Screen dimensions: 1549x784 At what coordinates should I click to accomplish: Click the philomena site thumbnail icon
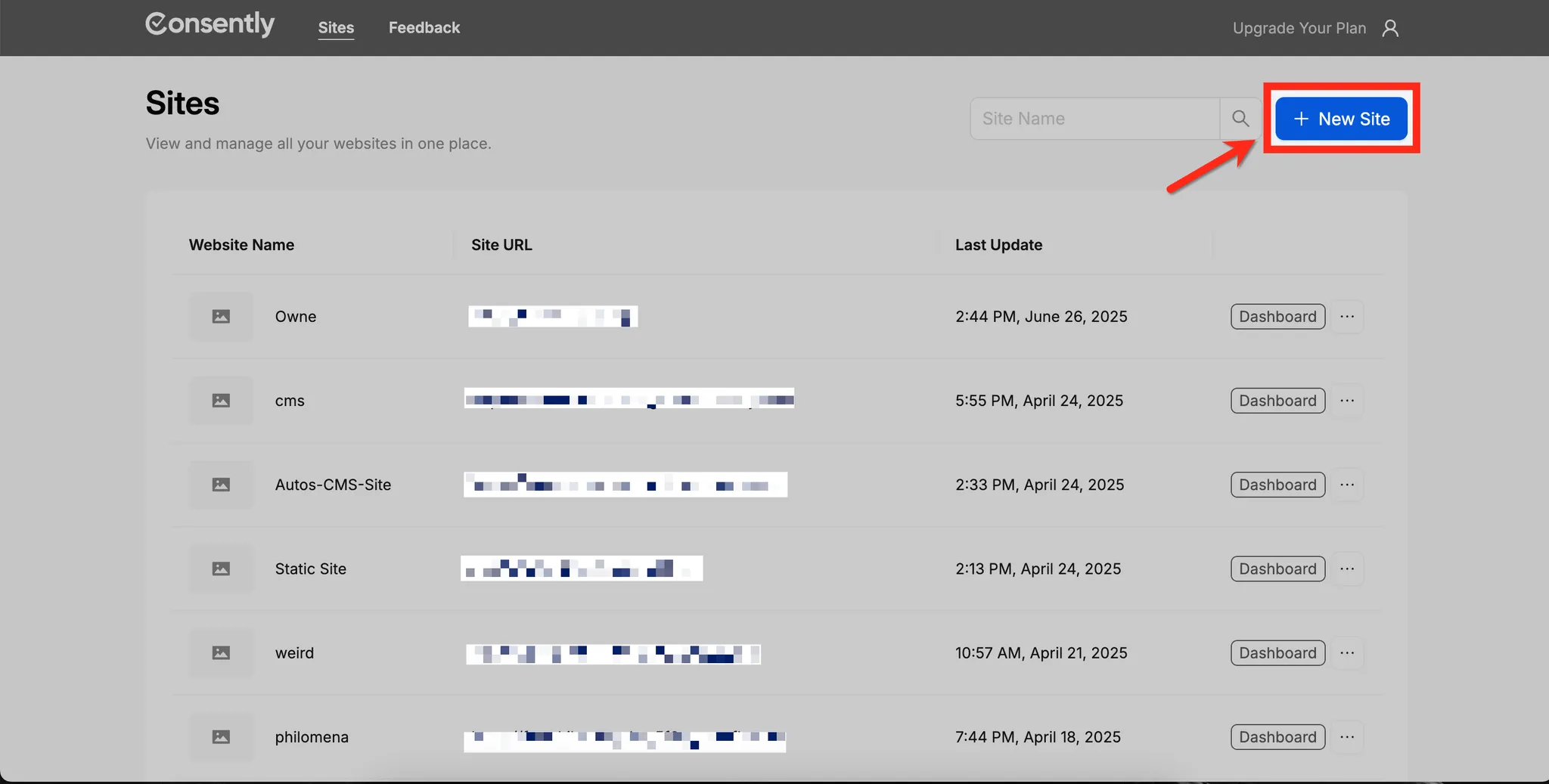point(220,736)
